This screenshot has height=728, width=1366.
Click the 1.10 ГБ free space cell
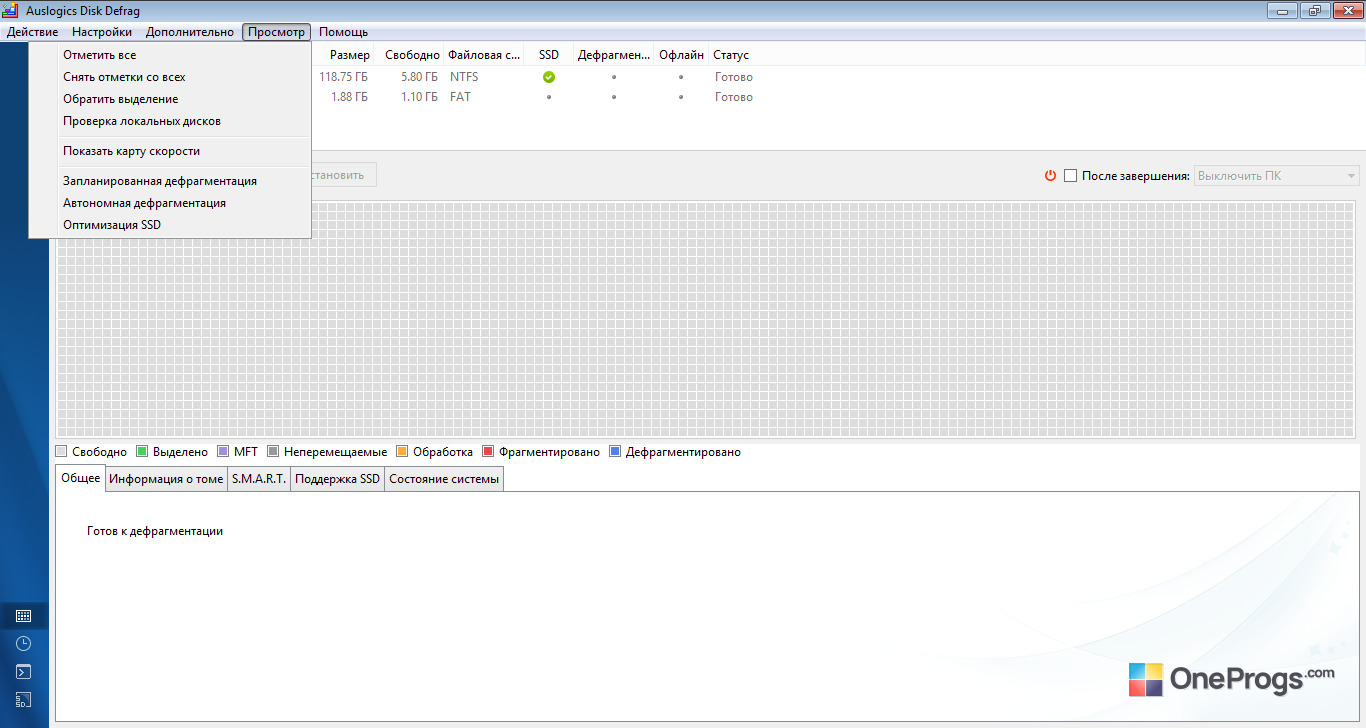click(x=419, y=97)
